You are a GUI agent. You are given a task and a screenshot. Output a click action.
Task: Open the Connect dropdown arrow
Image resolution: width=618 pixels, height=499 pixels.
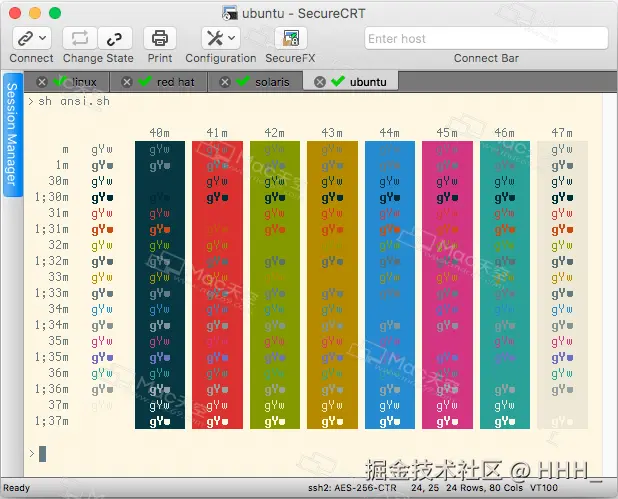[x=43, y=38]
